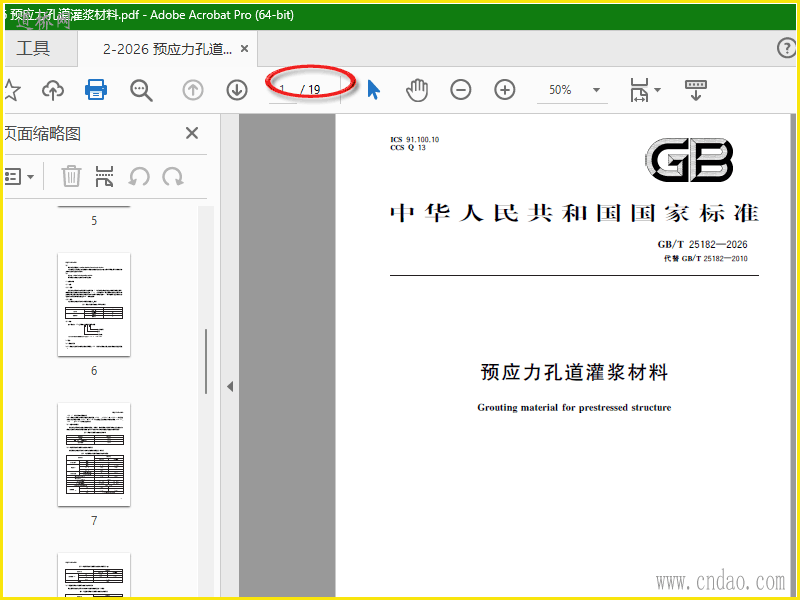Go to previous page arrow
Screen dimensions: 800x600
(193, 90)
